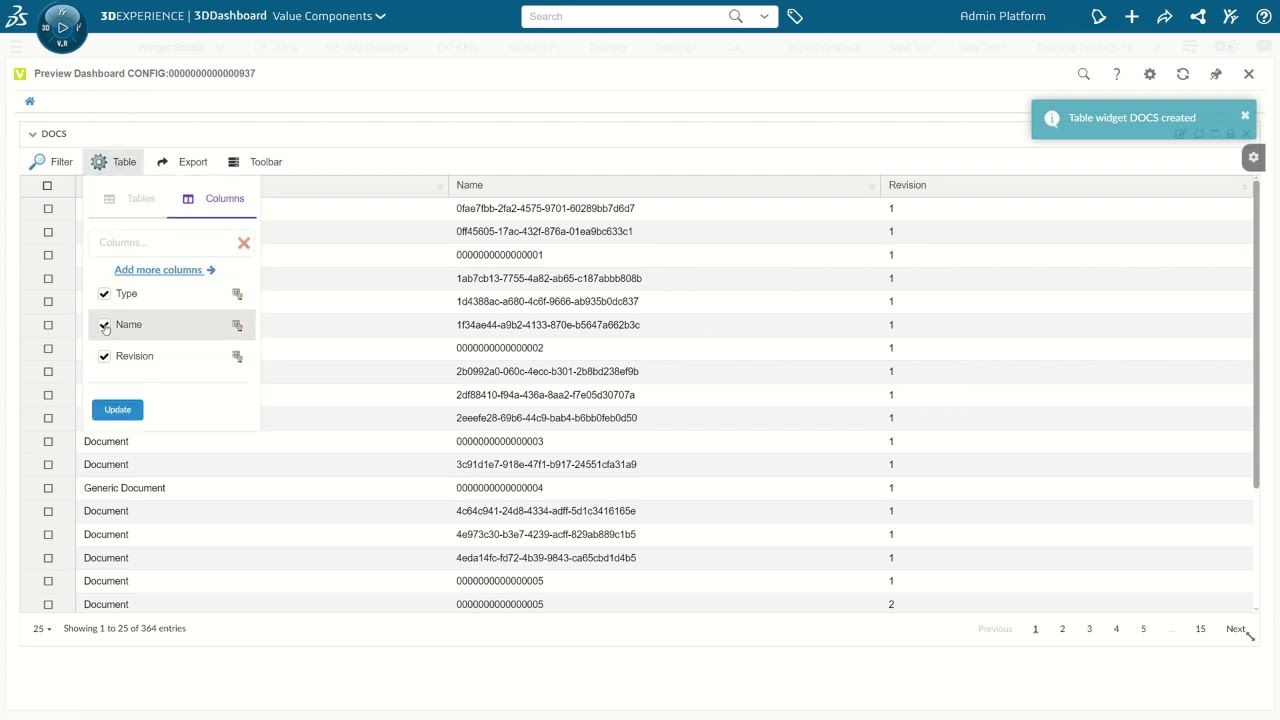This screenshot has width=1280, height=720.
Task: Open the help question mark in top bar
Action: [1263, 16]
